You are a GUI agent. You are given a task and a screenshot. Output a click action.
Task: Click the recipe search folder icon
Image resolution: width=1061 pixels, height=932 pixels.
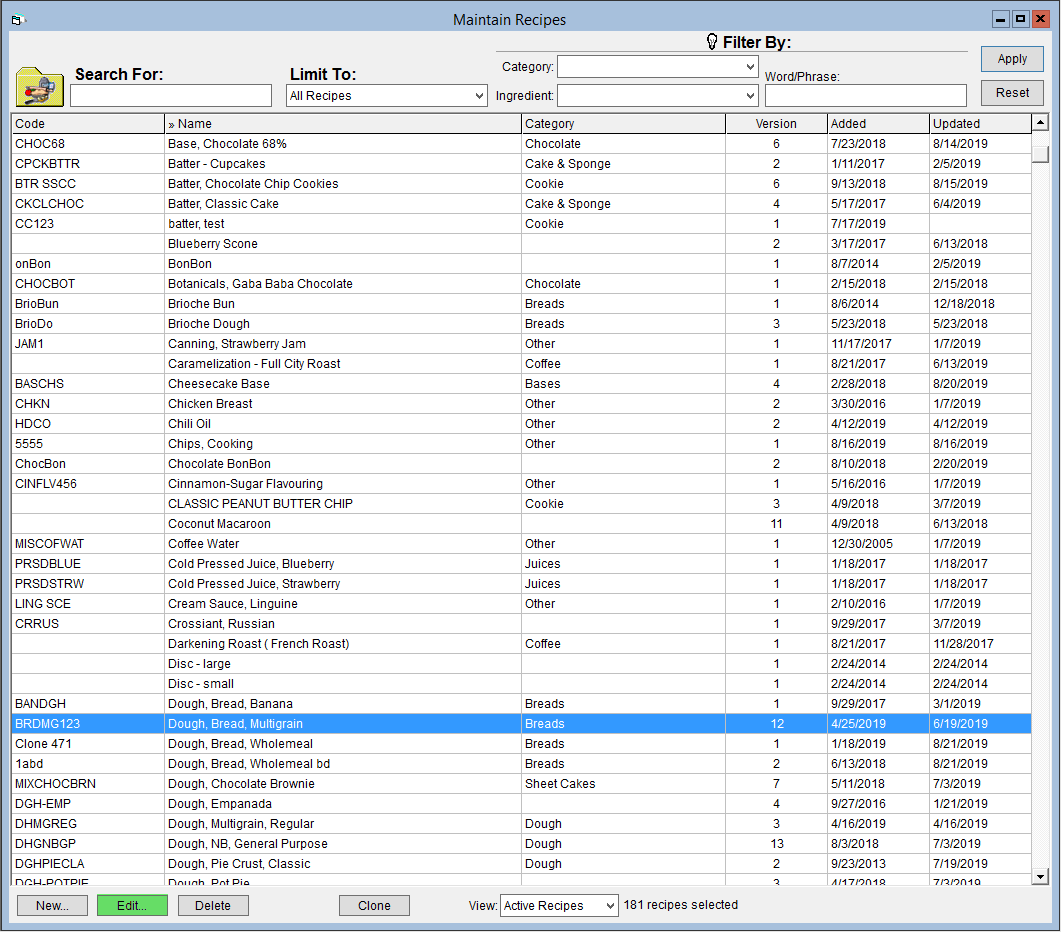[x=40, y=87]
